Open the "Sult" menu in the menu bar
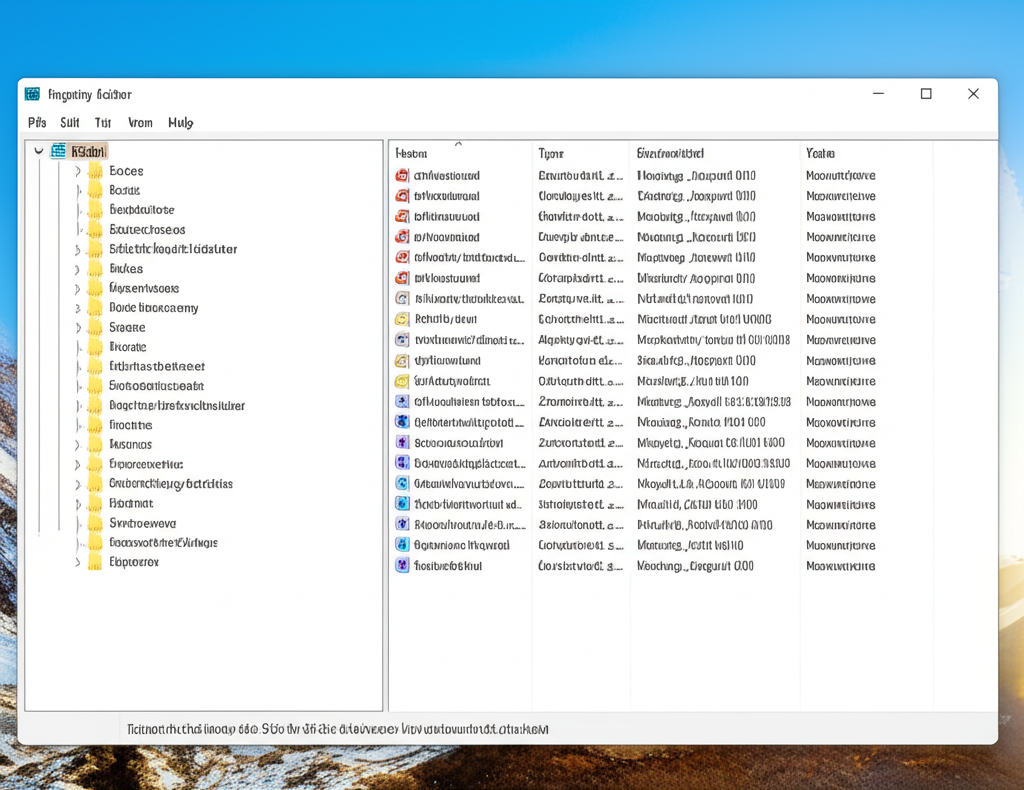This screenshot has height=790, width=1024. [69, 123]
